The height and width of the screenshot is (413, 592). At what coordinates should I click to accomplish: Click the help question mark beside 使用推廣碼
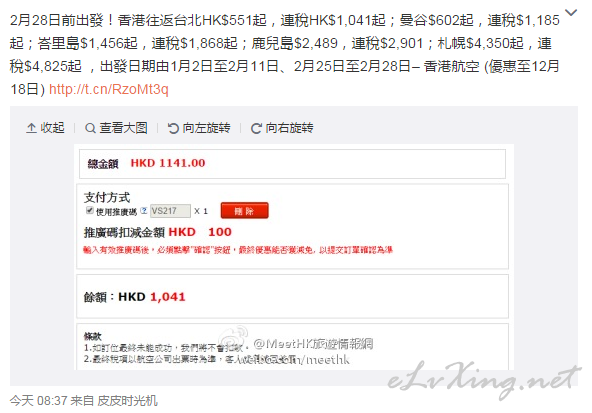coord(143,211)
